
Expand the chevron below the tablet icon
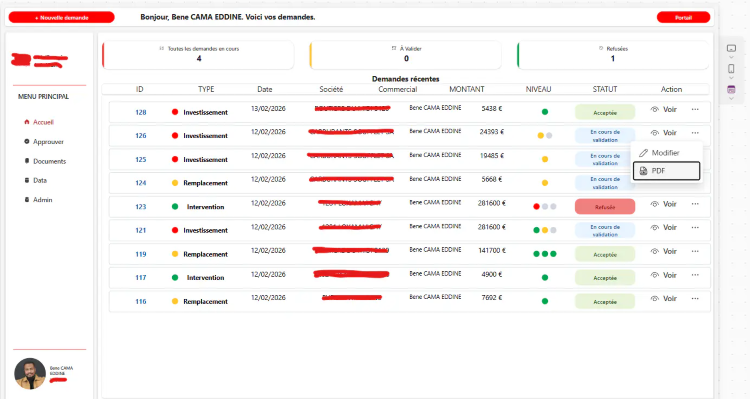point(731,57)
